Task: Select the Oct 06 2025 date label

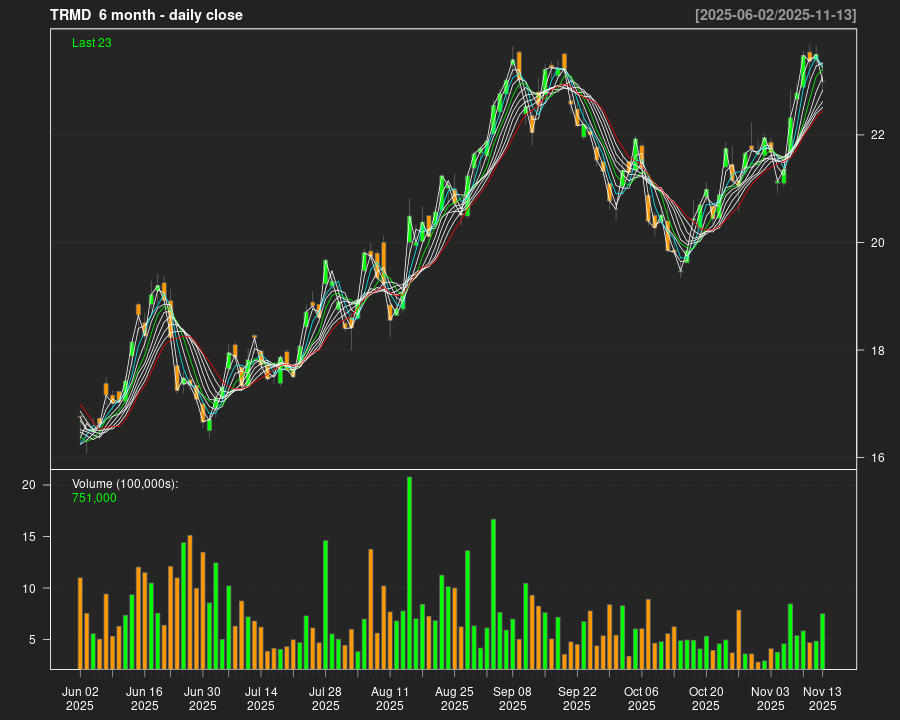Action: coord(641,698)
